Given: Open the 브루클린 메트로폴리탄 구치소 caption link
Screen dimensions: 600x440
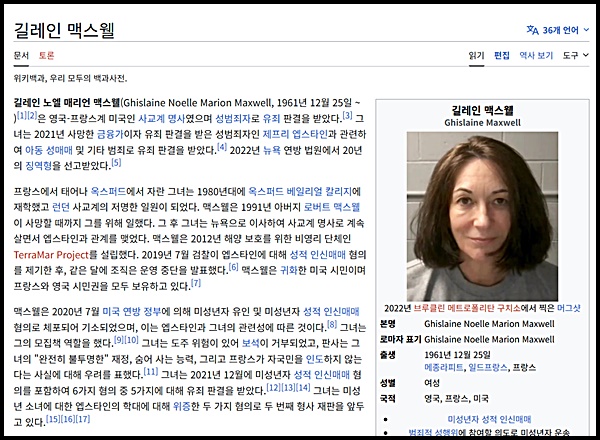Looking at the screenshot, I should 467,308.
